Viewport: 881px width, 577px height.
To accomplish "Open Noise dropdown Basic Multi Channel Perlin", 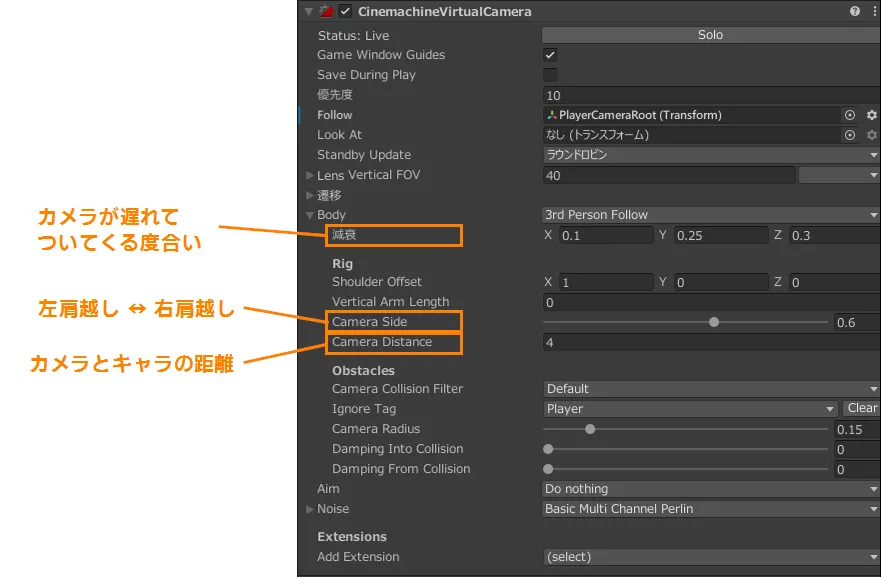I will pyautogui.click(x=711, y=509).
